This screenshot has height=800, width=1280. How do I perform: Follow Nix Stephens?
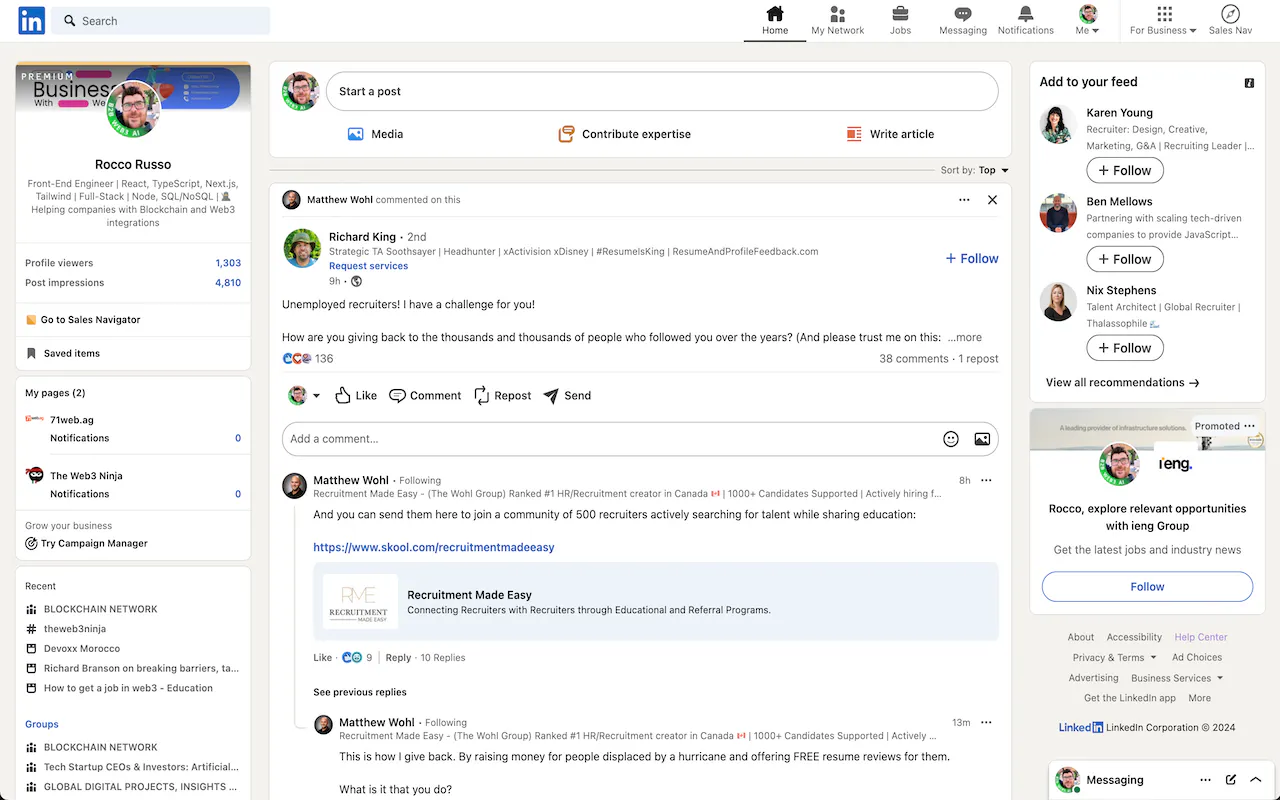tap(1125, 348)
